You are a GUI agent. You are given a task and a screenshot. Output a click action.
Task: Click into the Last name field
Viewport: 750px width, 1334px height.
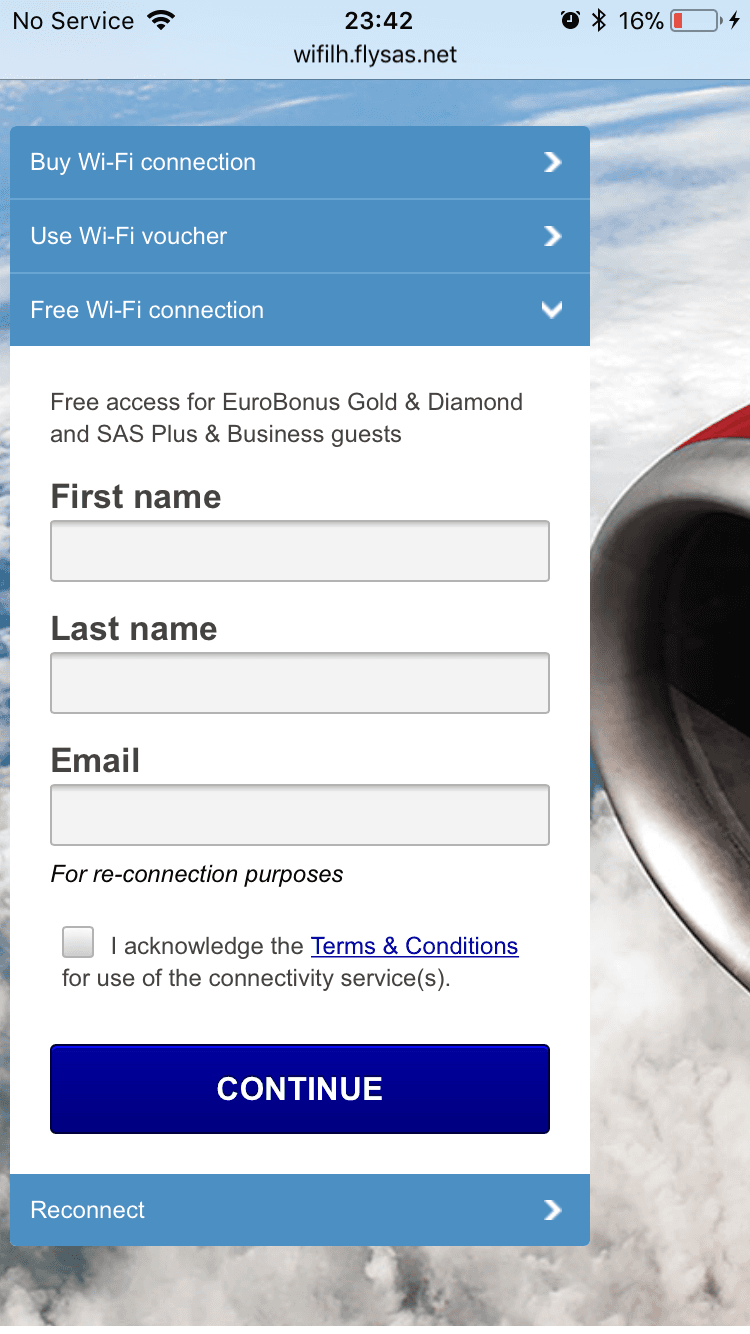coord(300,682)
